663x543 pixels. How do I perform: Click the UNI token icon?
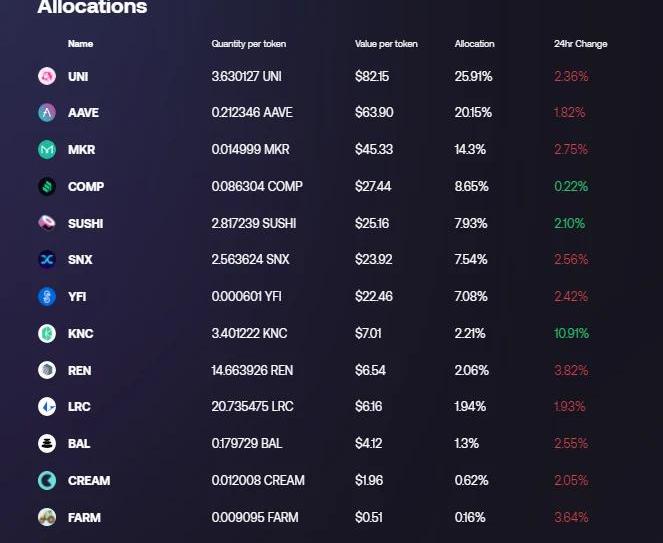47,76
